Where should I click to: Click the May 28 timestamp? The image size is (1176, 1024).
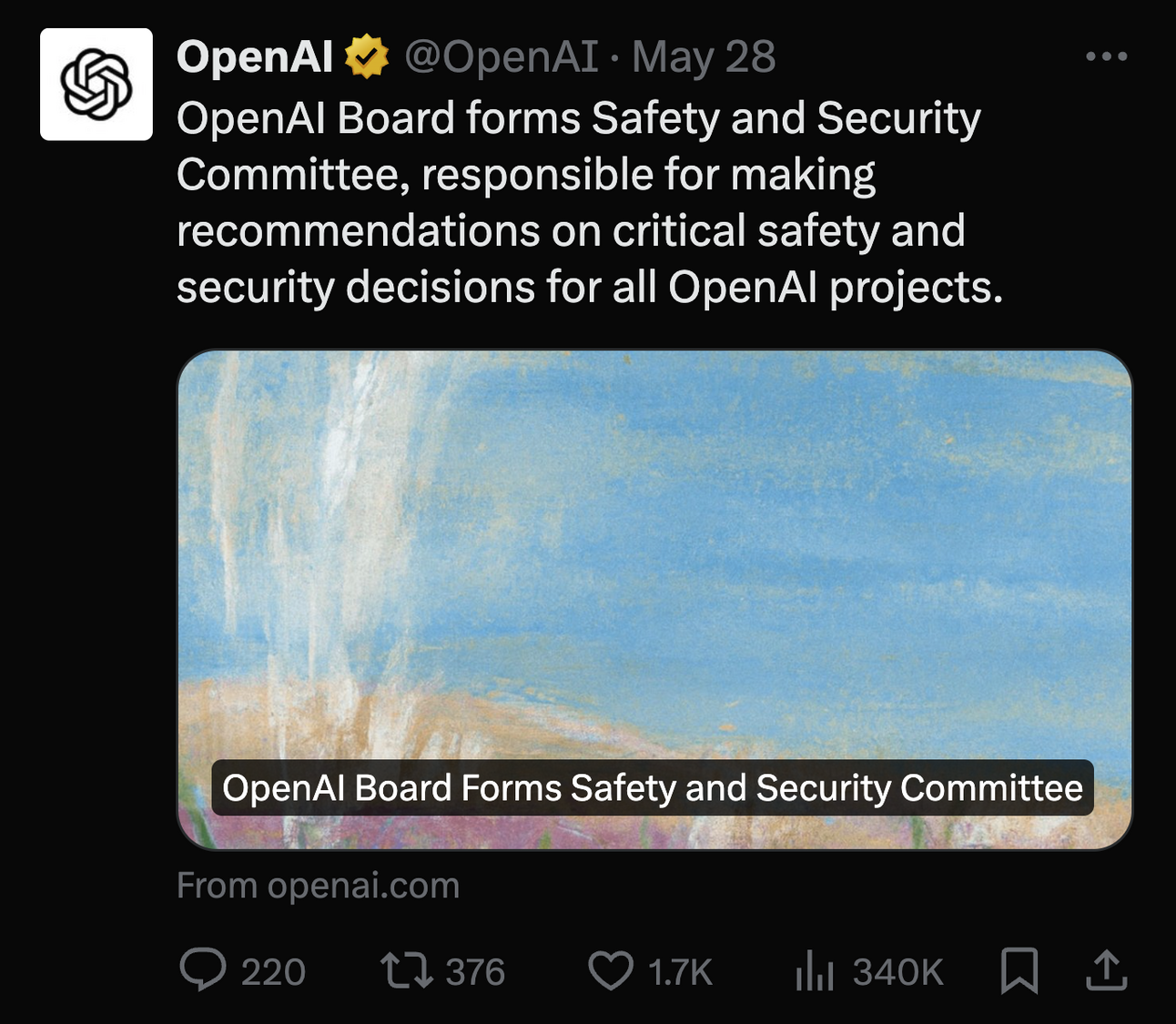(x=703, y=56)
